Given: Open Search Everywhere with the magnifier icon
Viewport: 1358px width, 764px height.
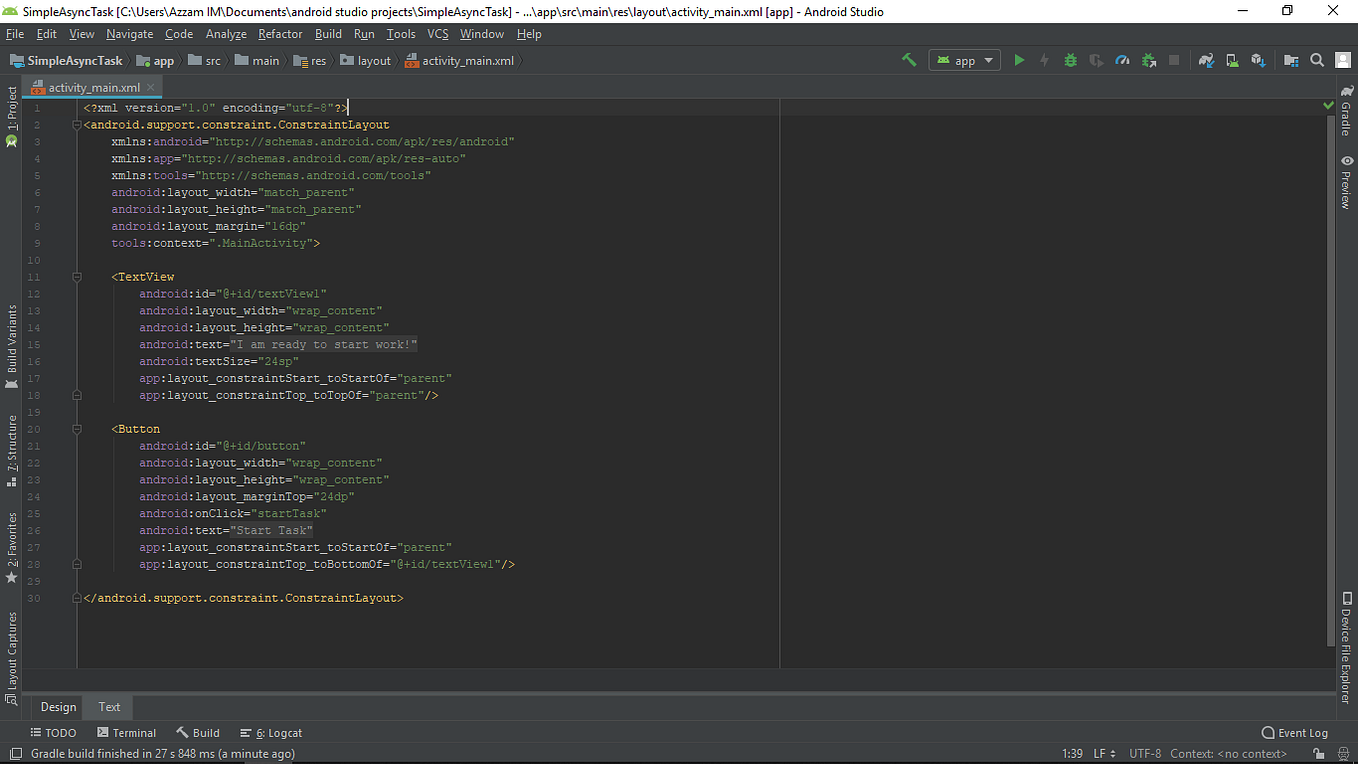Looking at the screenshot, I should pyautogui.click(x=1317, y=60).
